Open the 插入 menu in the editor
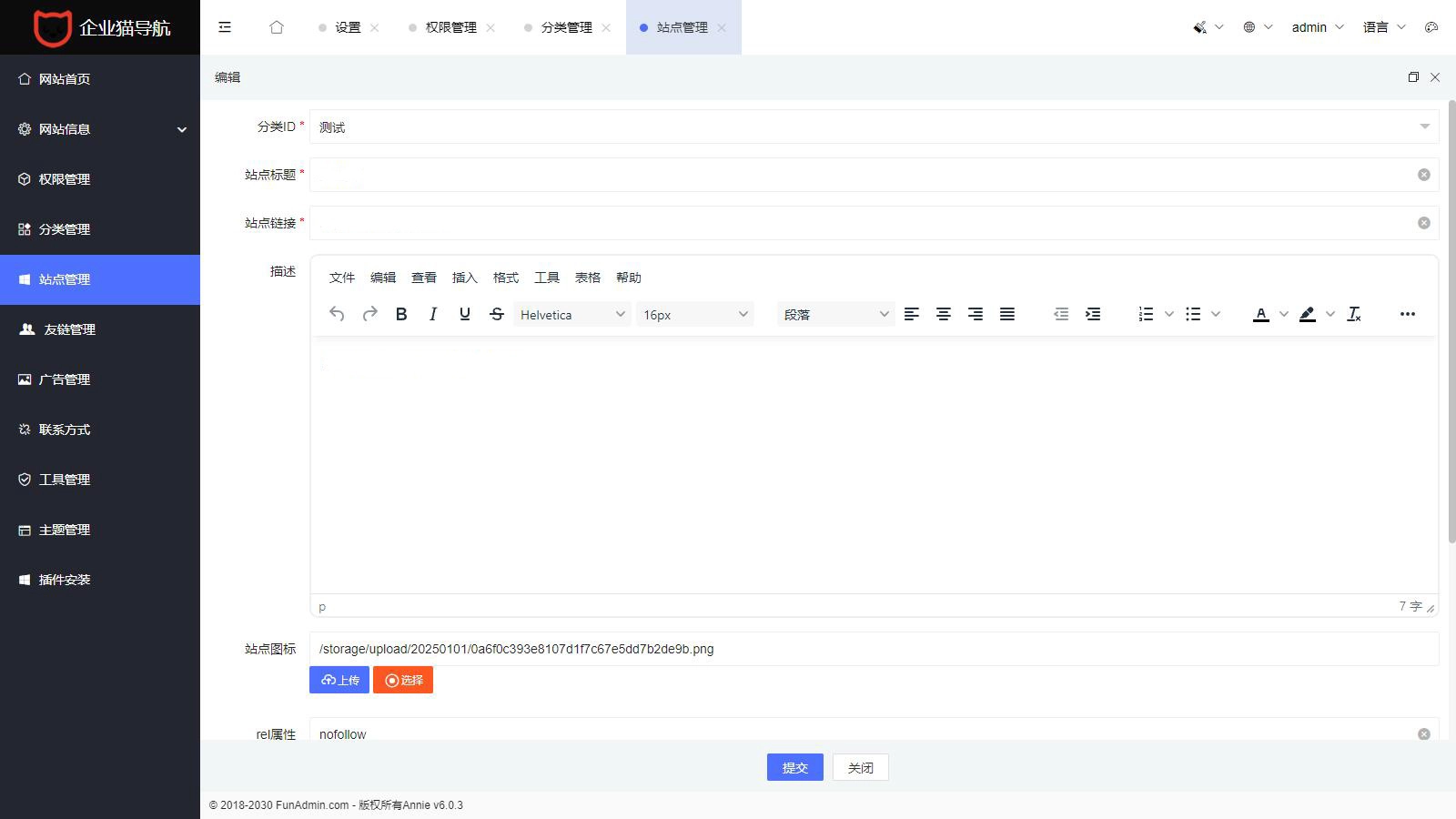 (x=464, y=278)
